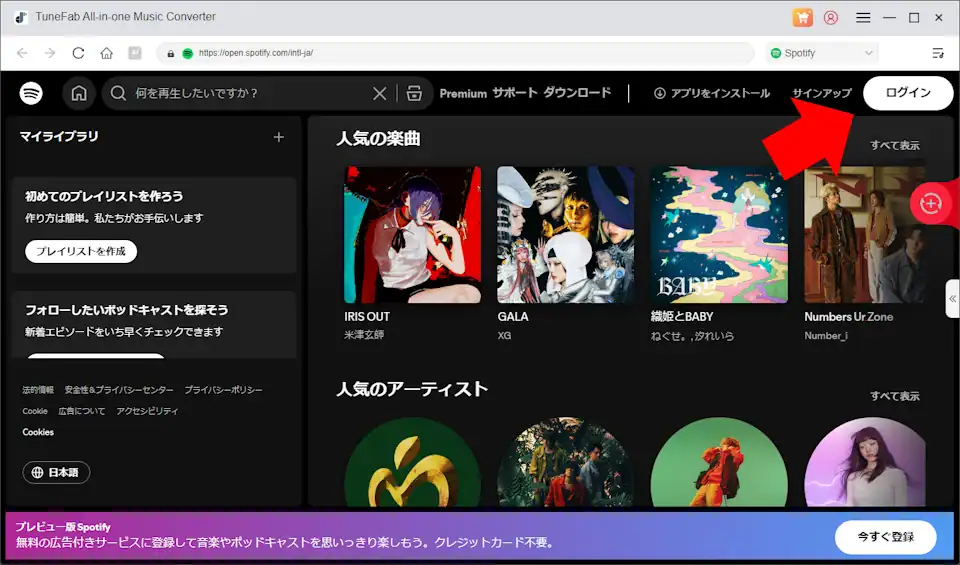Viewport: 960px width, 565px height.
Task: Open the IRIS OUT album thumbnail
Action: click(412, 234)
